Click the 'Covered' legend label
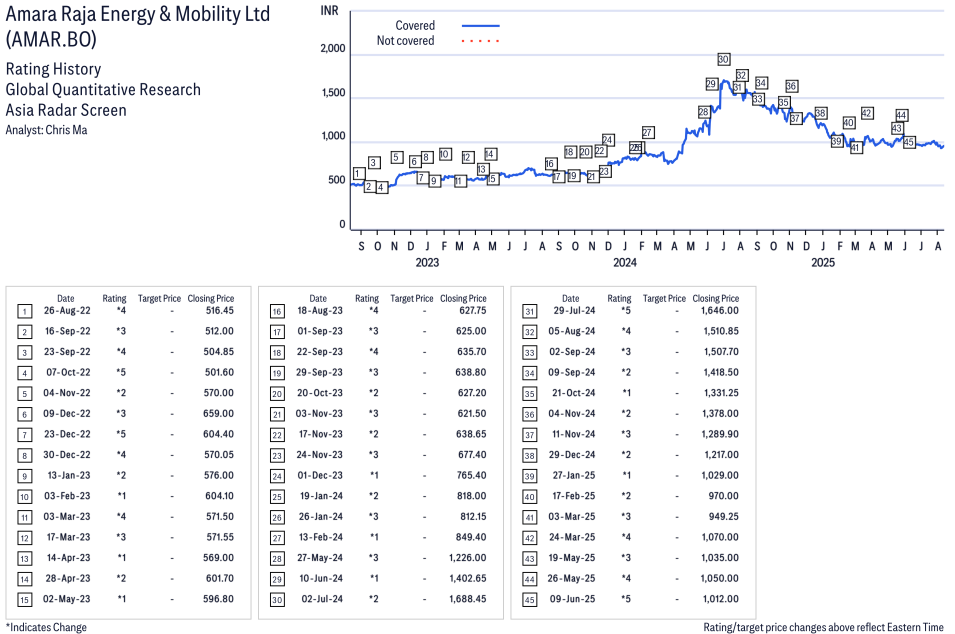Viewport: 955px width, 634px height. pos(415,26)
